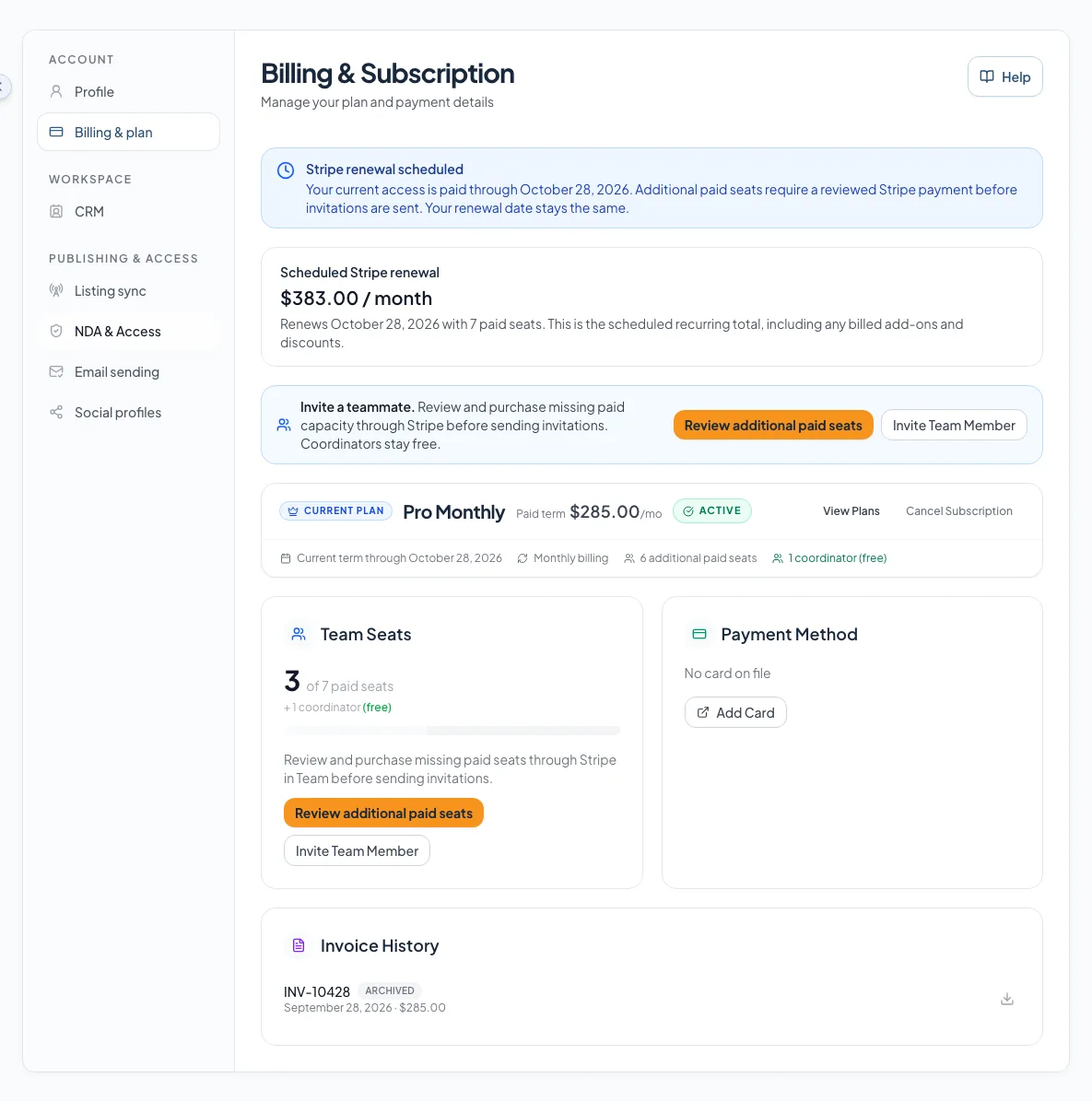
Task: Click the crown icon in Current Plan badge
Action: click(293, 511)
